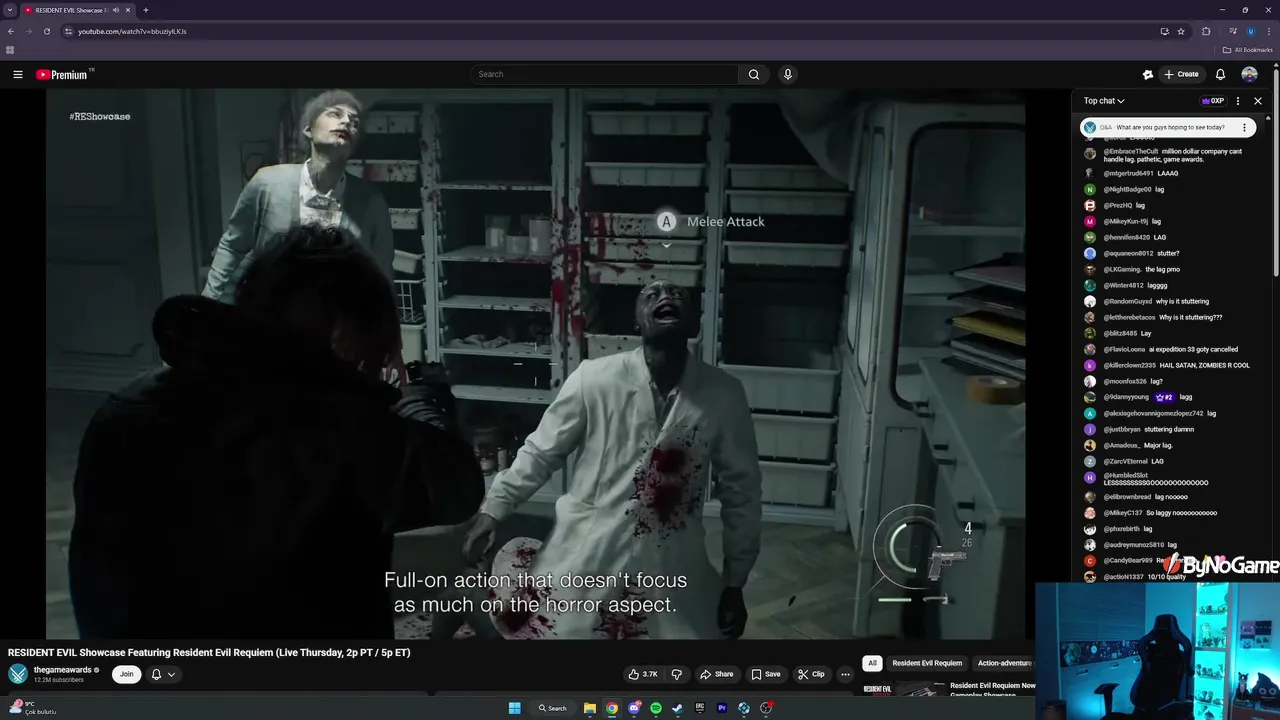Click the Create button
This screenshot has width=1280, height=720.
[1181, 74]
